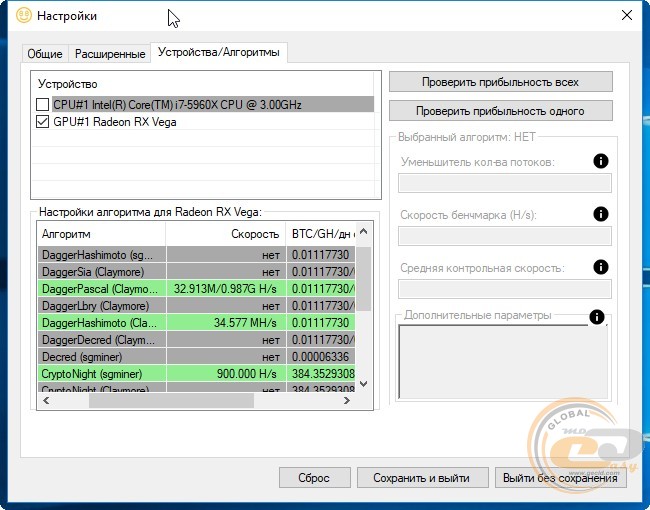Show info for Скорость бенчмарка (H/s)
The width and height of the screenshot is (650, 510).
601,214
